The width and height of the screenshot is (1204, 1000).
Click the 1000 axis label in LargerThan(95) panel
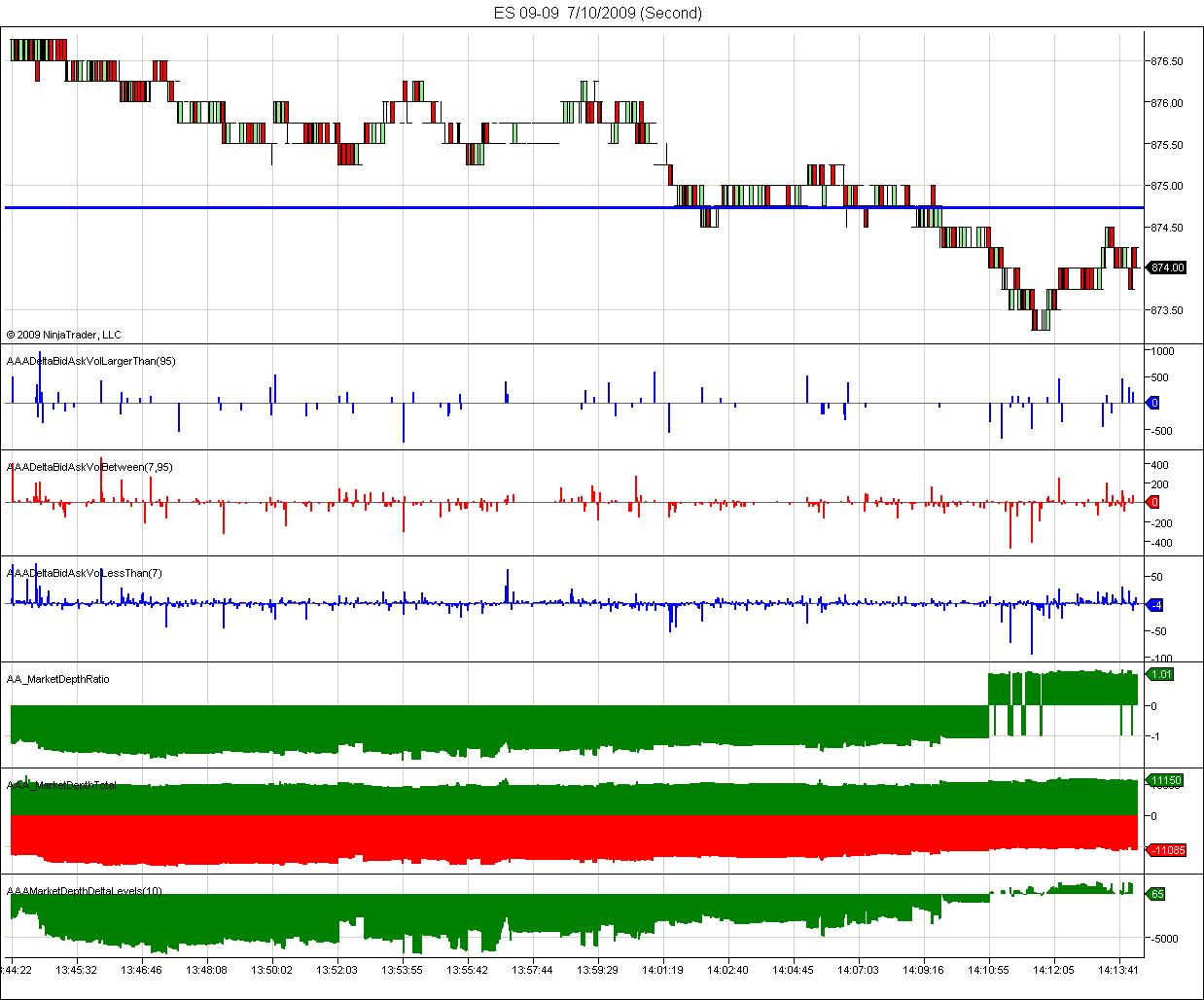(x=1163, y=351)
